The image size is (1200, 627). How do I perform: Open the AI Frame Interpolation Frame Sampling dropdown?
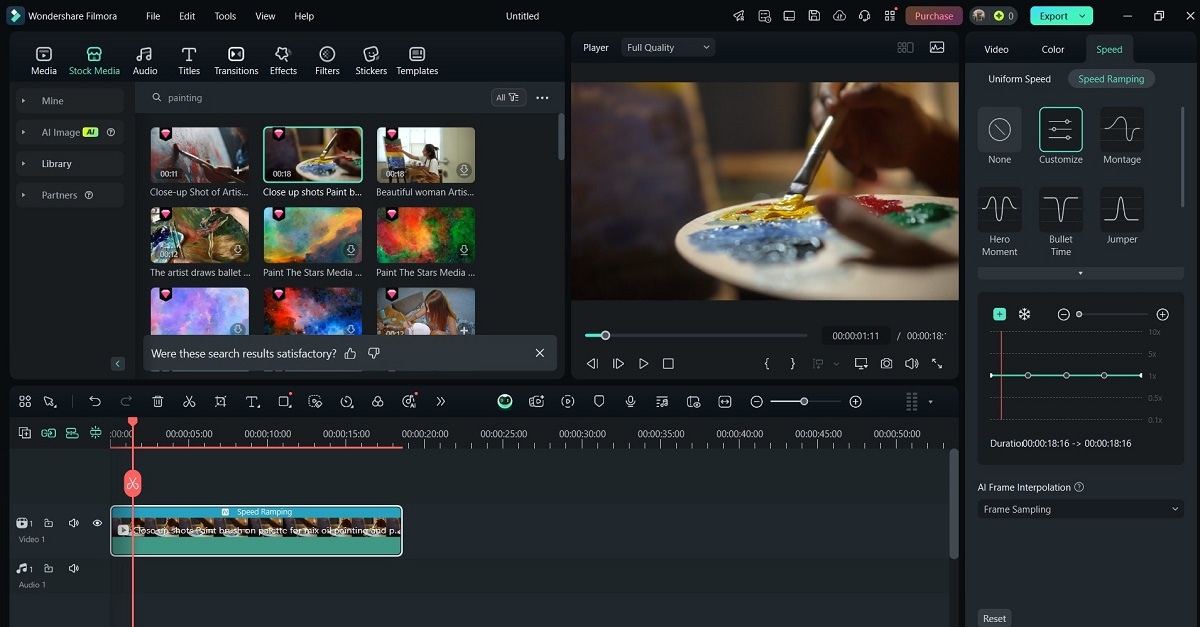(1079, 509)
